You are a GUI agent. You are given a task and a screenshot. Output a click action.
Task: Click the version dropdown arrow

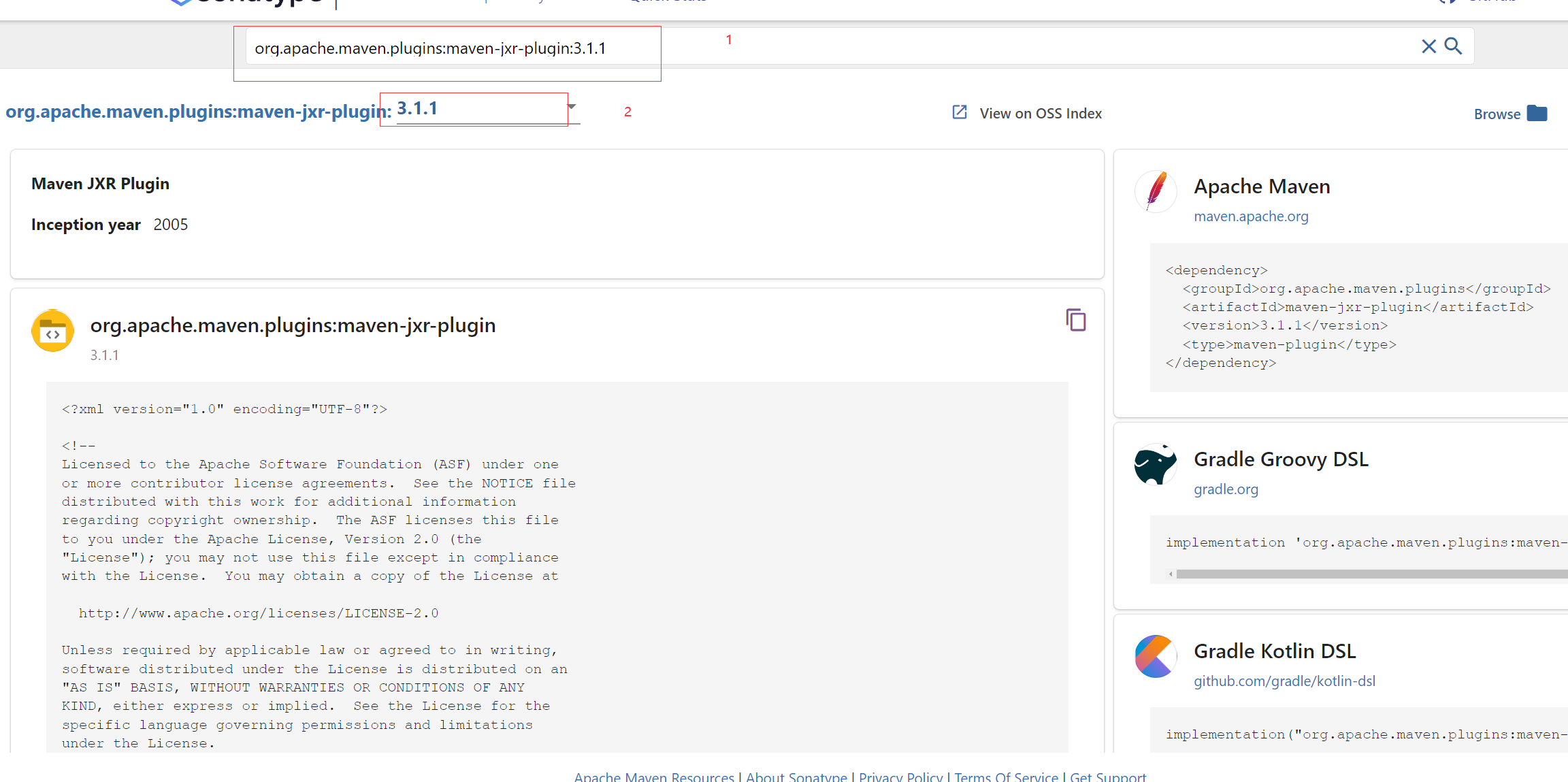pyautogui.click(x=572, y=107)
